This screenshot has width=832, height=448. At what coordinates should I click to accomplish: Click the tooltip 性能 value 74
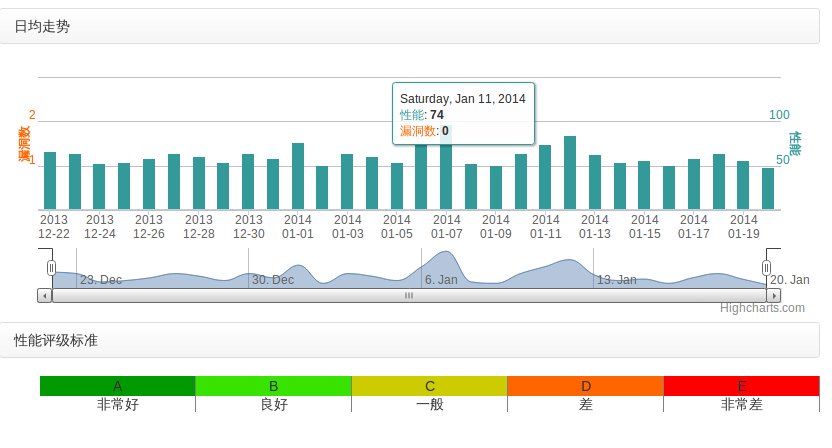click(x=437, y=115)
